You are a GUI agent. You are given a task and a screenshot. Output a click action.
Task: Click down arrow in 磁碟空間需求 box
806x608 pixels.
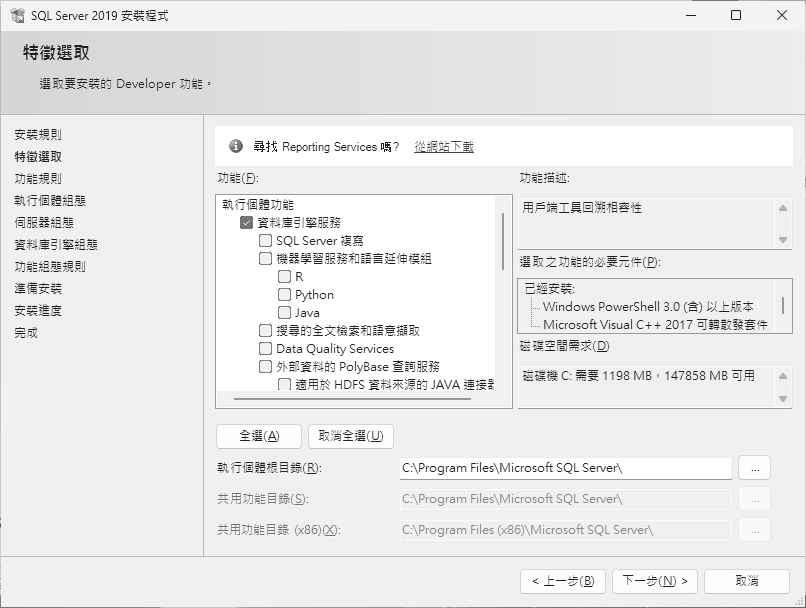point(783,399)
